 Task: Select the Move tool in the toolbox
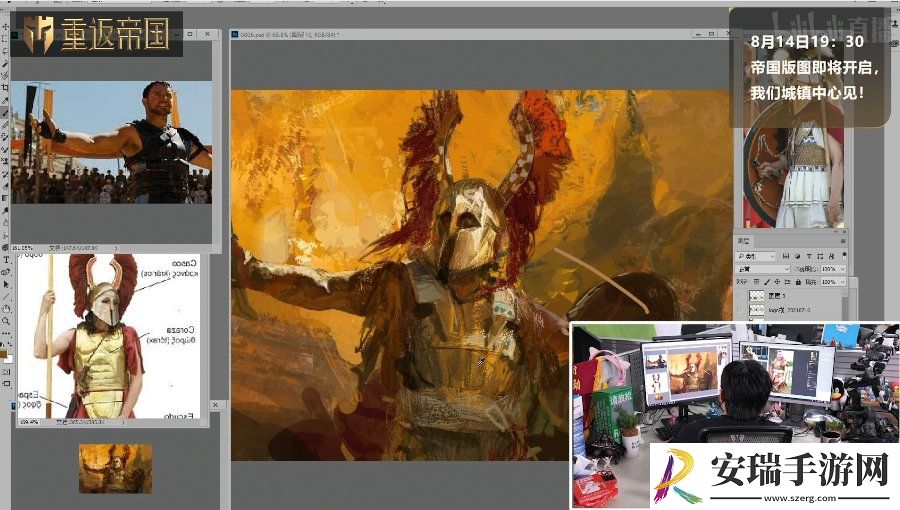[6, 26]
